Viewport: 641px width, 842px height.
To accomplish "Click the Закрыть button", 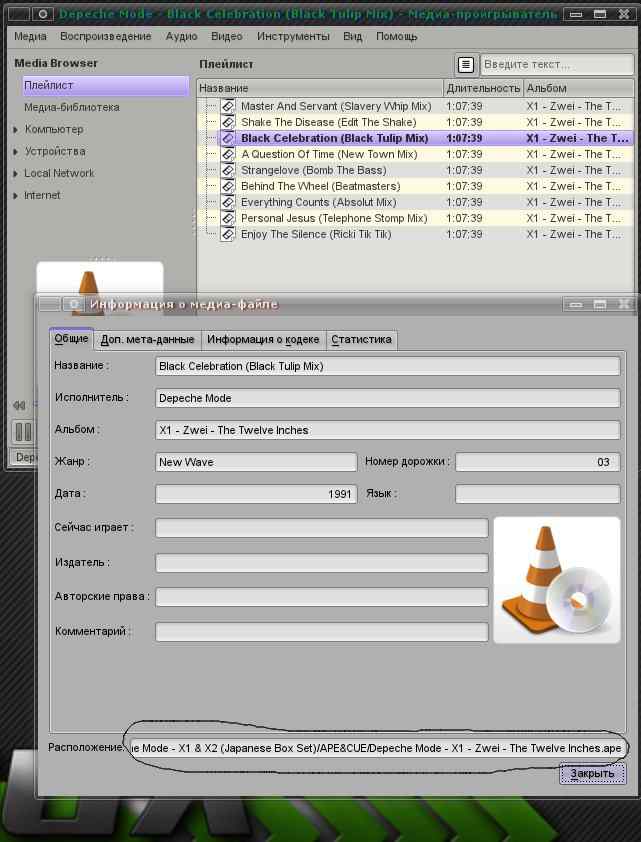I will point(593,773).
